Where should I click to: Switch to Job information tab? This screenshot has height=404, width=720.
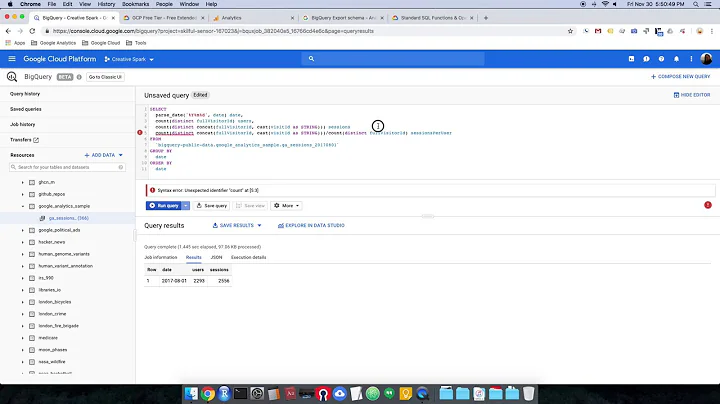coord(161,258)
